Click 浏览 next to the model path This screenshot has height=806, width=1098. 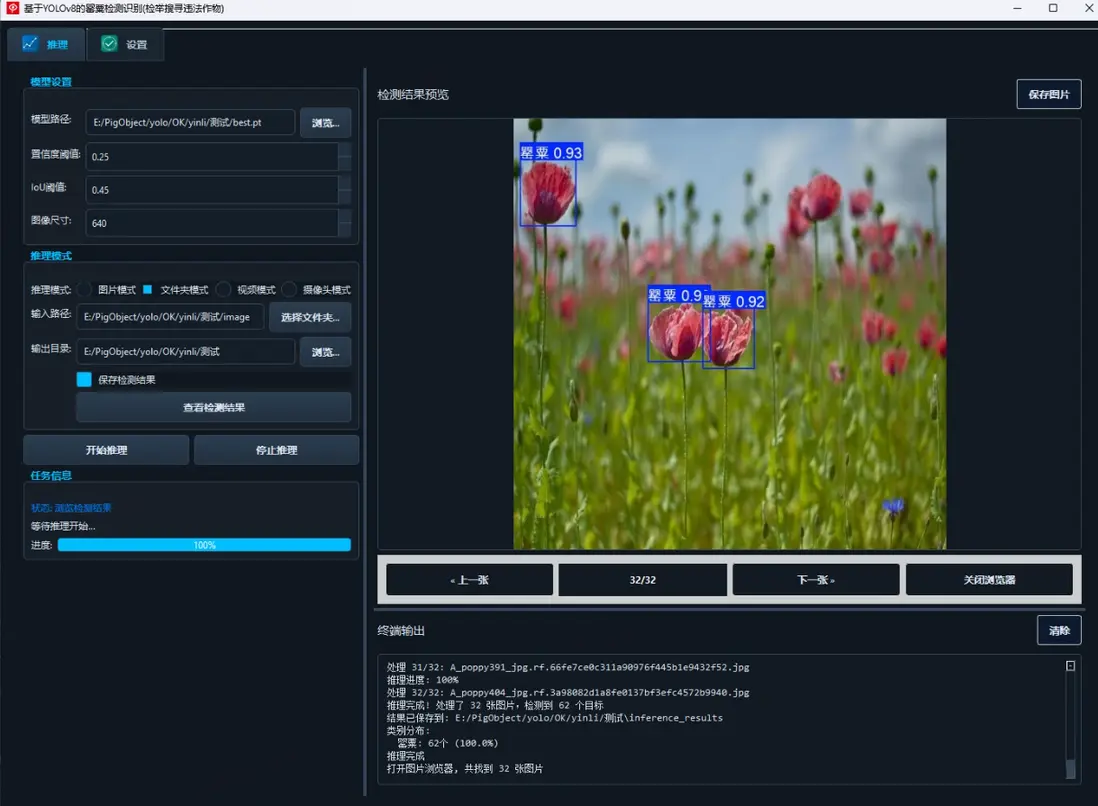(x=325, y=123)
